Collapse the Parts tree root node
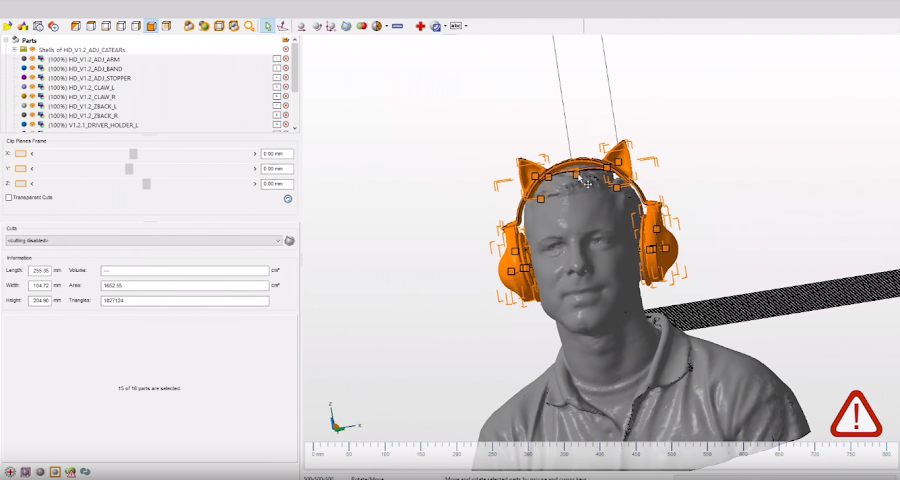The width and height of the screenshot is (900, 480). 6,40
